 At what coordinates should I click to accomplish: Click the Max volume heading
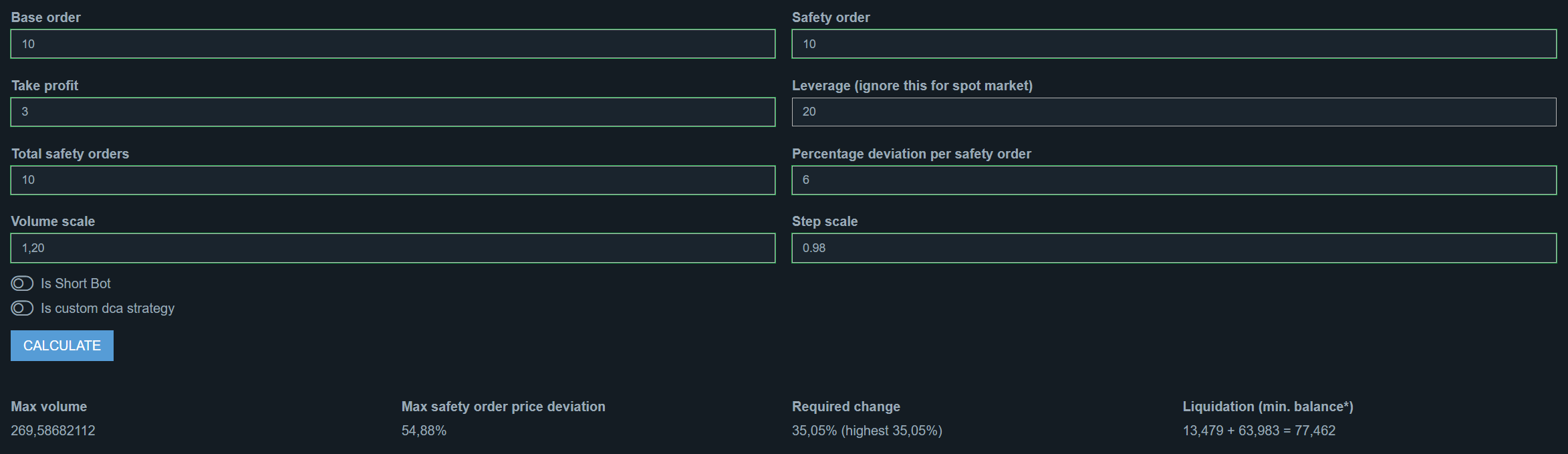point(49,407)
